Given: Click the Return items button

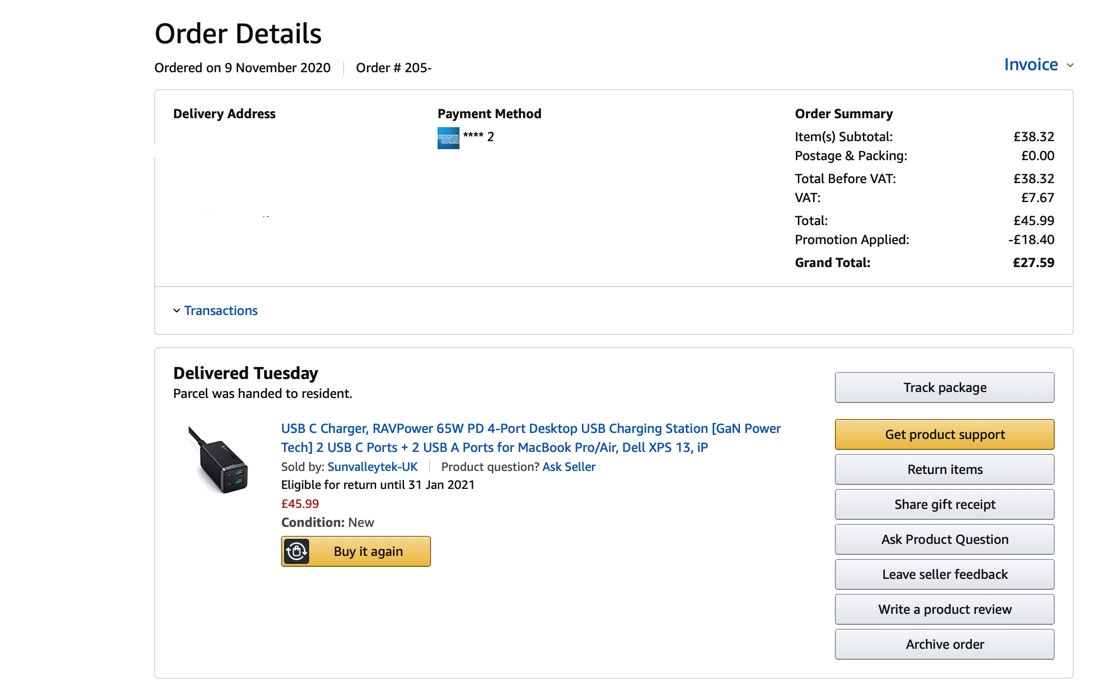Looking at the screenshot, I should tap(944, 470).
